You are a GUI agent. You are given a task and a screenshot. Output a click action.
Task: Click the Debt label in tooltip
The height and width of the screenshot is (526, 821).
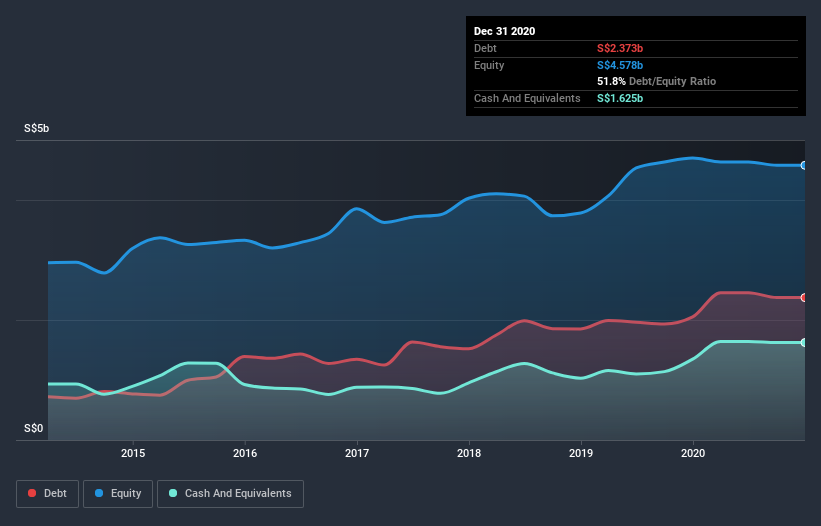[485, 48]
